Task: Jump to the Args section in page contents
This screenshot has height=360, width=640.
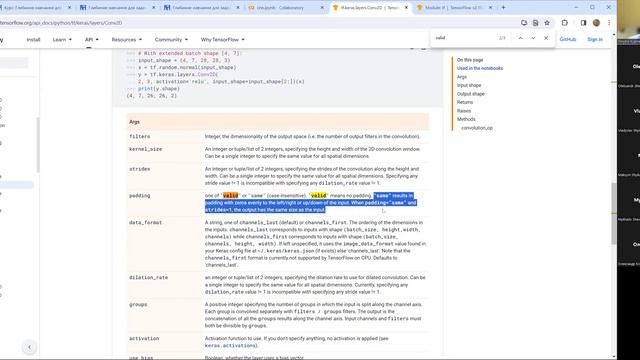Action: pos(462,77)
